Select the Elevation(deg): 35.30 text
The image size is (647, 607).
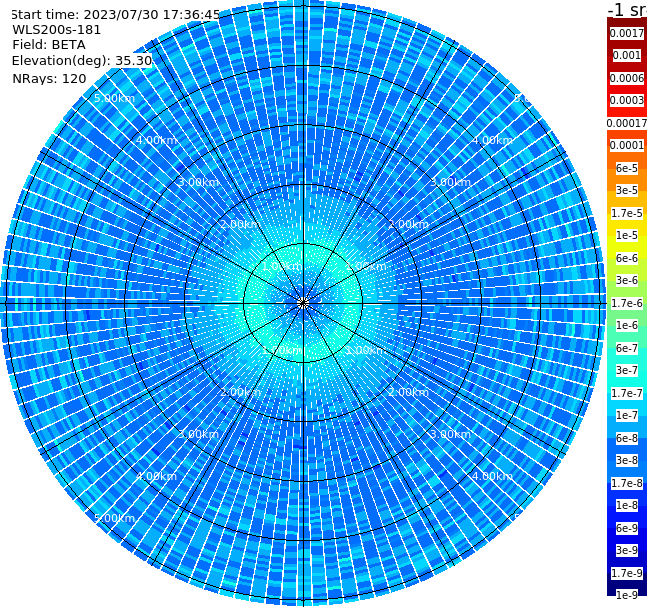[82, 61]
